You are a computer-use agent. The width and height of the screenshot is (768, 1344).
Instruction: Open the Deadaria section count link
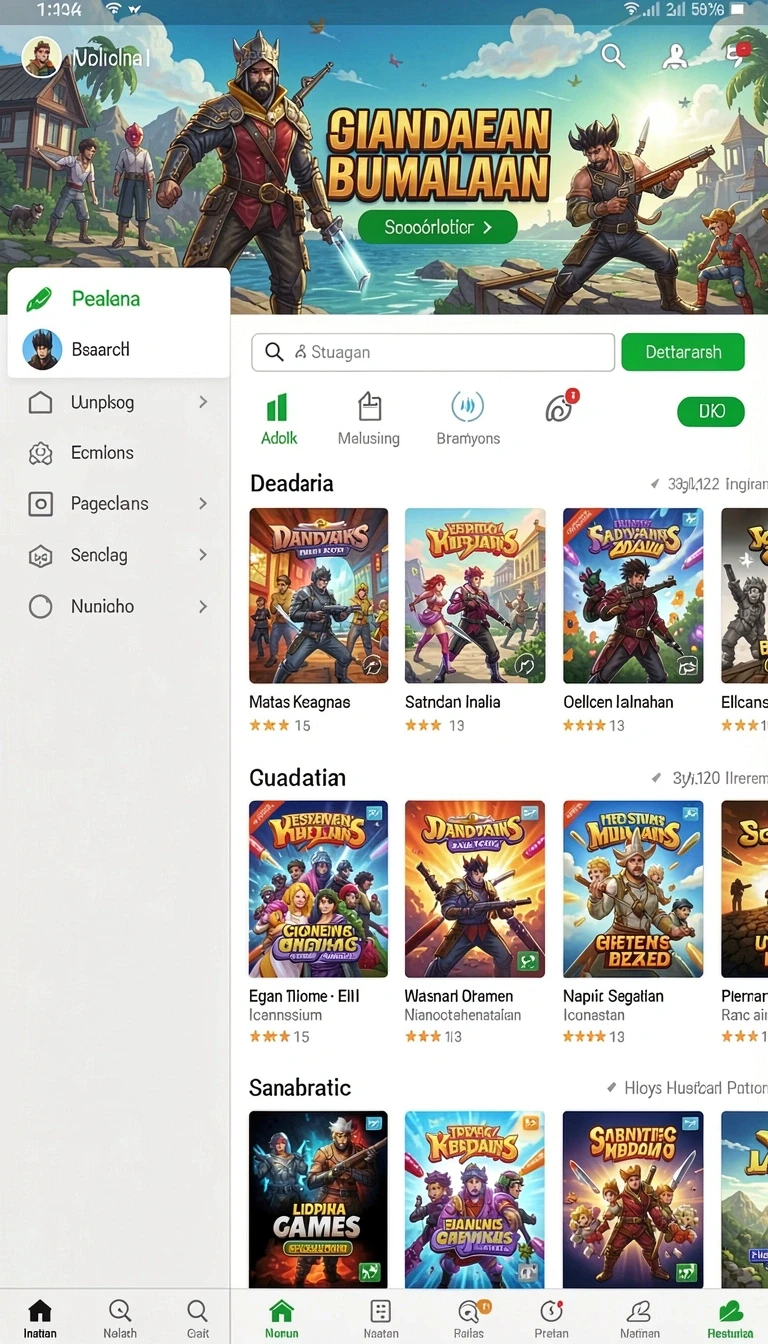pyautogui.click(x=708, y=484)
